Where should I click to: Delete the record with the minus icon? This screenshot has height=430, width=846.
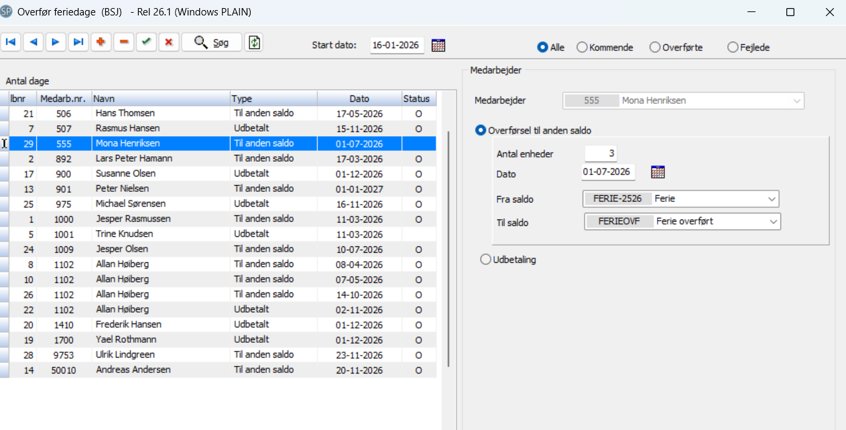(124, 42)
